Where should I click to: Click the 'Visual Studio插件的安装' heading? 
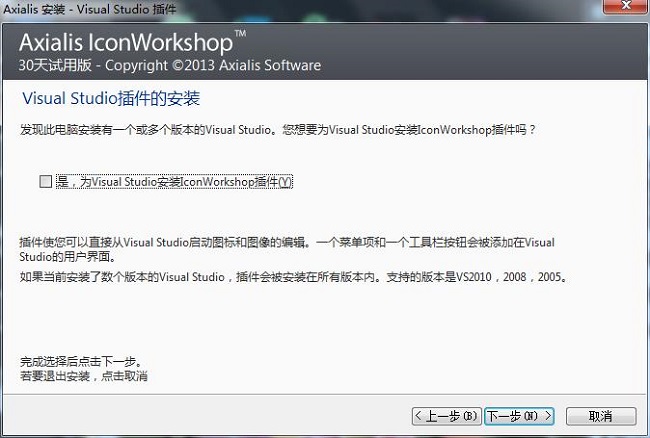[x=111, y=100]
